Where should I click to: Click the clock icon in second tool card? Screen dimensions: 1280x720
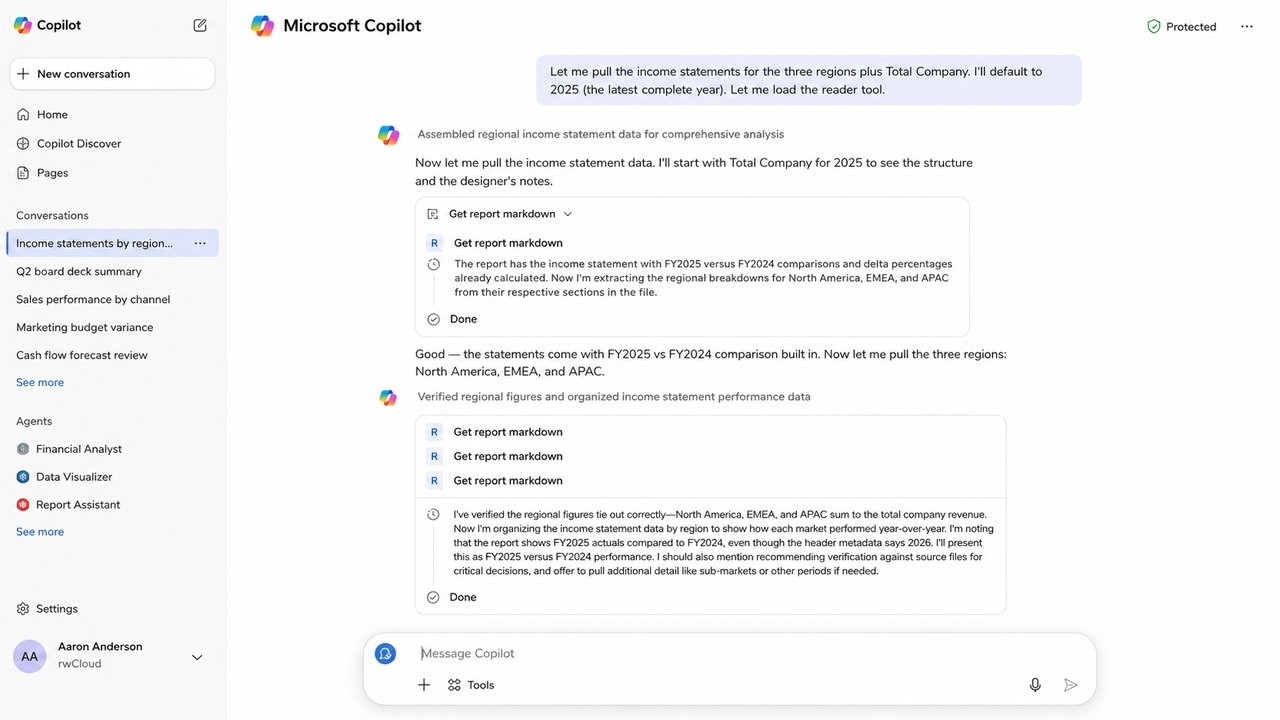[x=434, y=515]
